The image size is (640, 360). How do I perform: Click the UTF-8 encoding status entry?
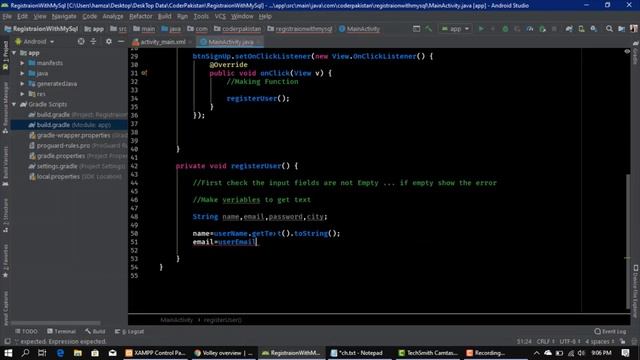(x=570, y=342)
